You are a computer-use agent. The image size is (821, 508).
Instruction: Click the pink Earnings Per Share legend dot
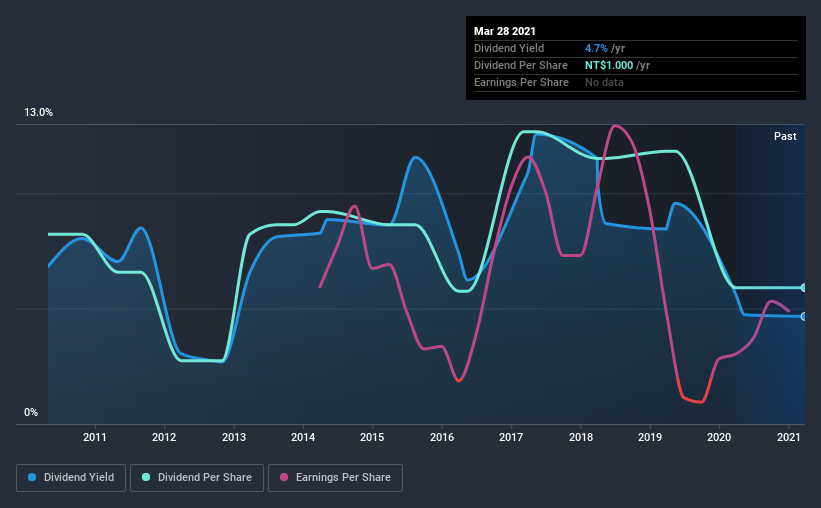point(284,477)
